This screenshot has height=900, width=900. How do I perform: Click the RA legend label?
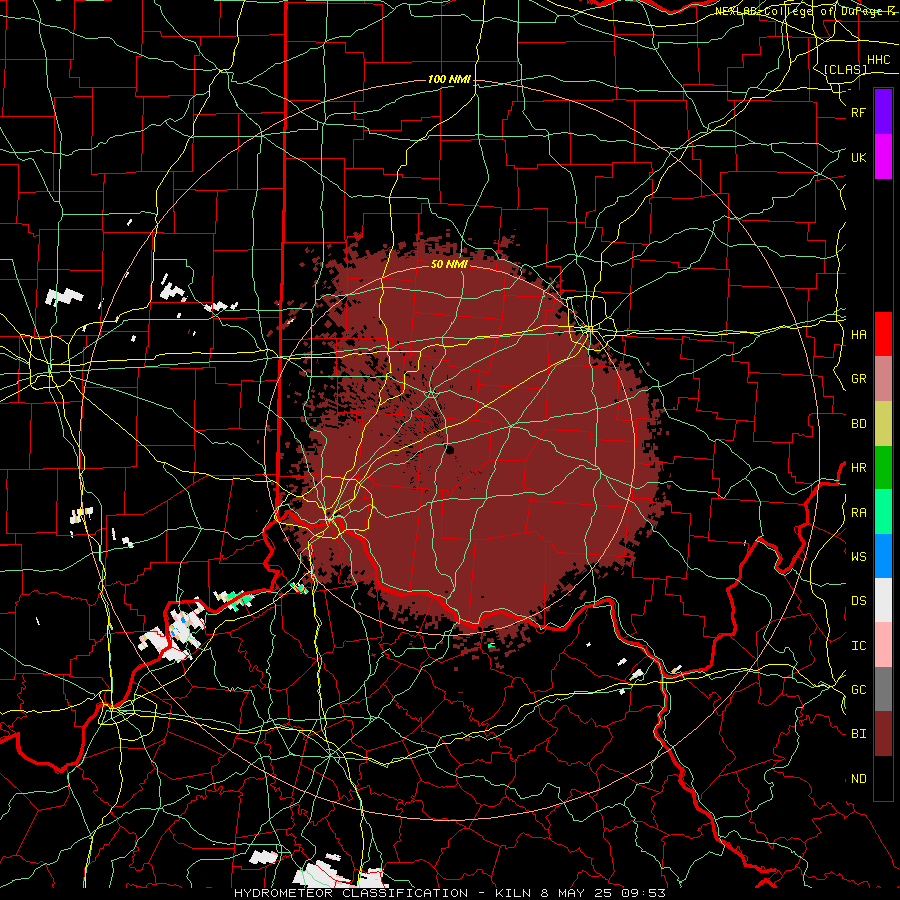[x=858, y=513]
